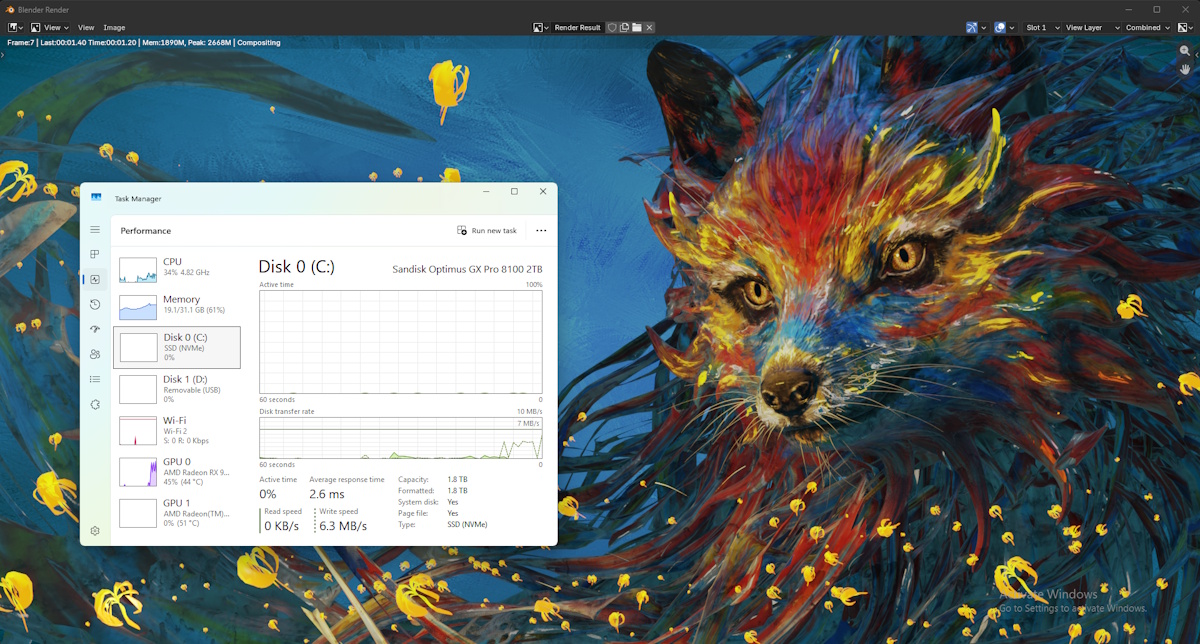Click Blender render status info line
Image resolution: width=1200 pixels, height=644 pixels.
coord(144,43)
